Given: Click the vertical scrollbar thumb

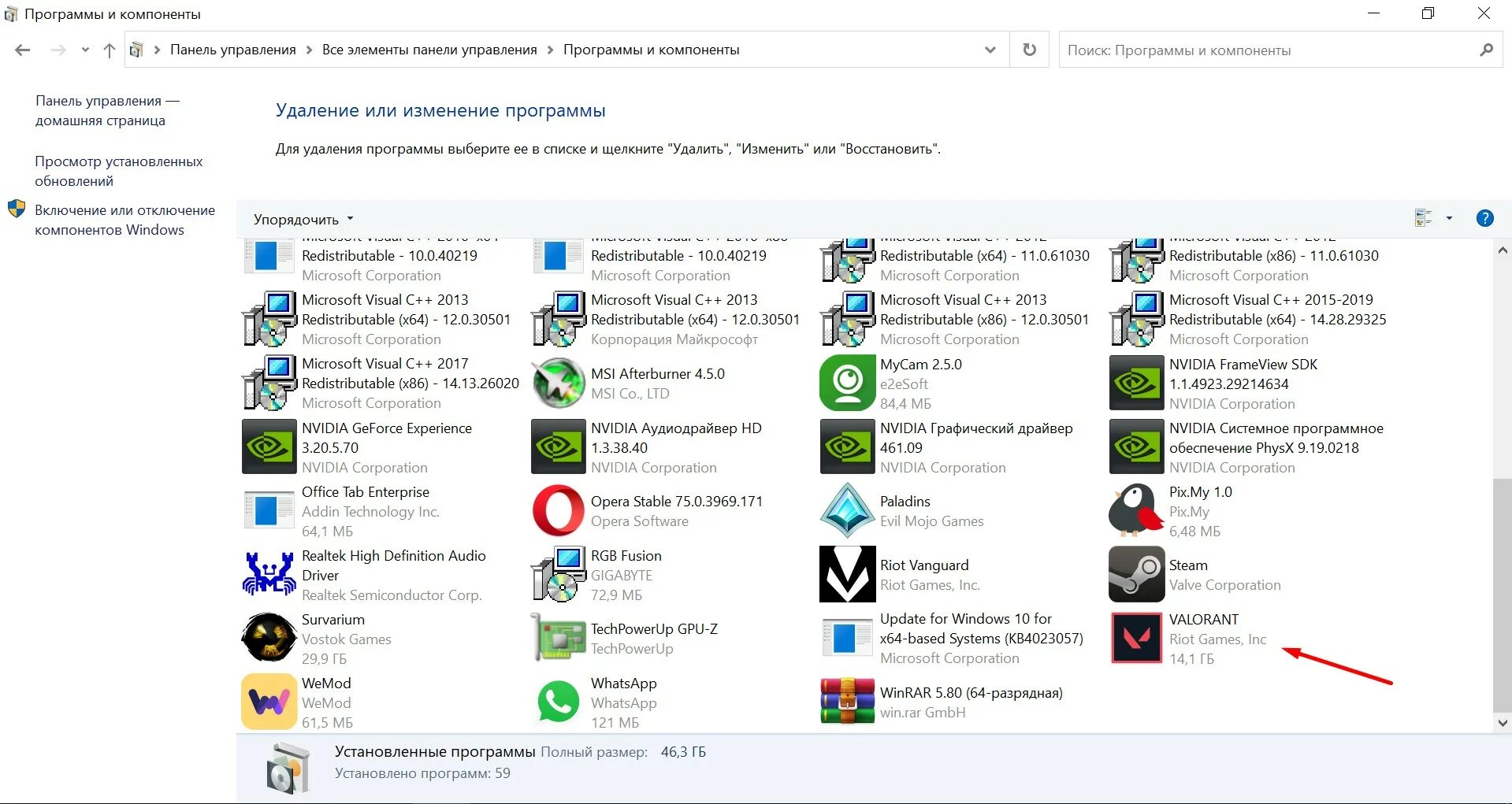Looking at the screenshot, I should pyautogui.click(x=1502, y=595).
